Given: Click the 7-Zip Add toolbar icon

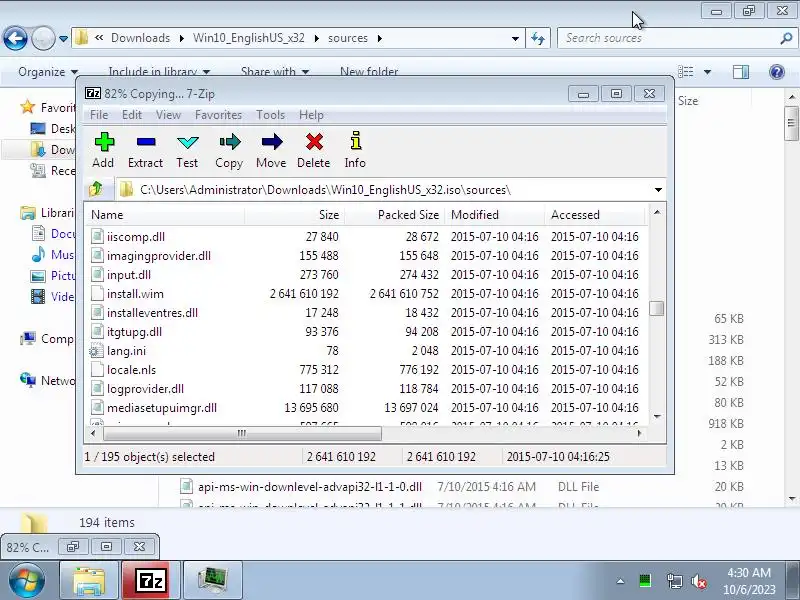Looking at the screenshot, I should [x=104, y=142].
